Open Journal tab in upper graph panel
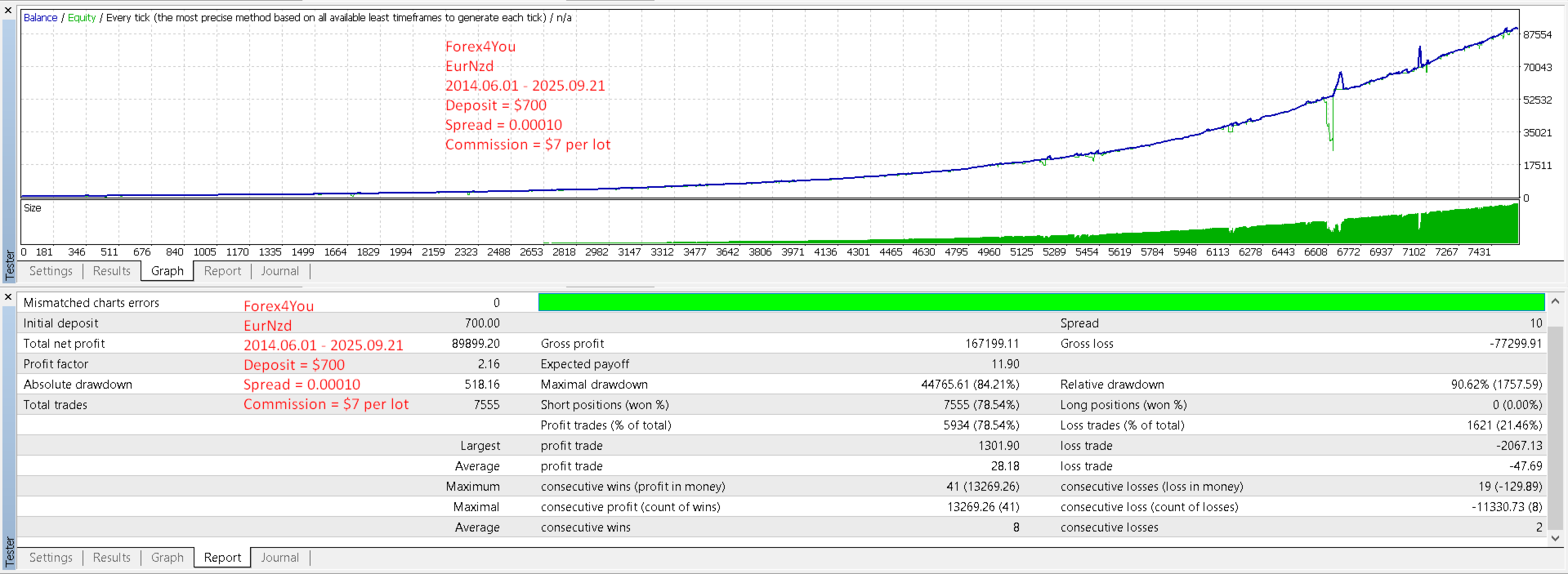 click(280, 271)
